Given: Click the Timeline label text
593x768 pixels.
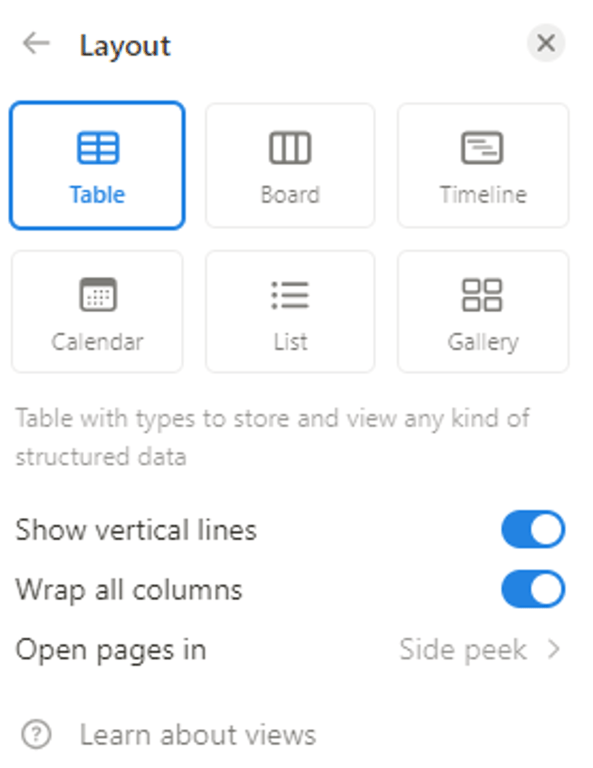Looking at the screenshot, I should pos(483,194).
